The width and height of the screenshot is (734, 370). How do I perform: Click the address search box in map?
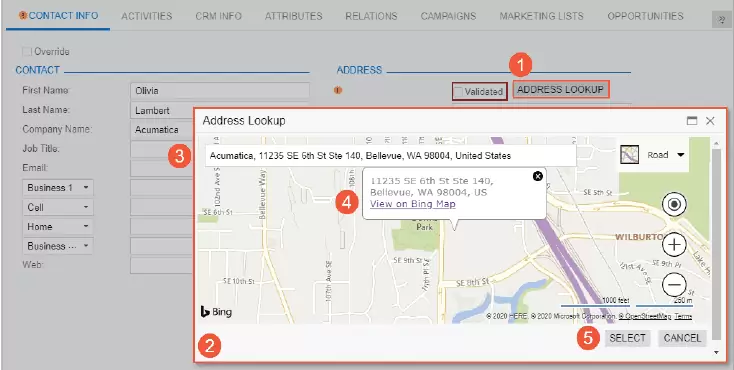click(x=390, y=155)
